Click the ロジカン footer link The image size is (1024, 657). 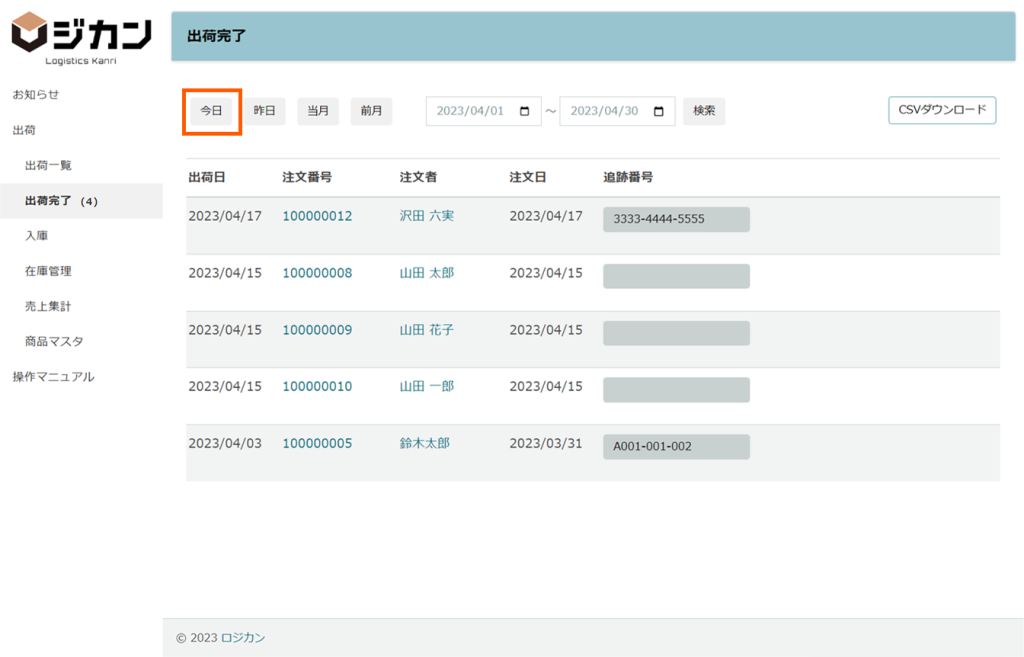tap(243, 638)
